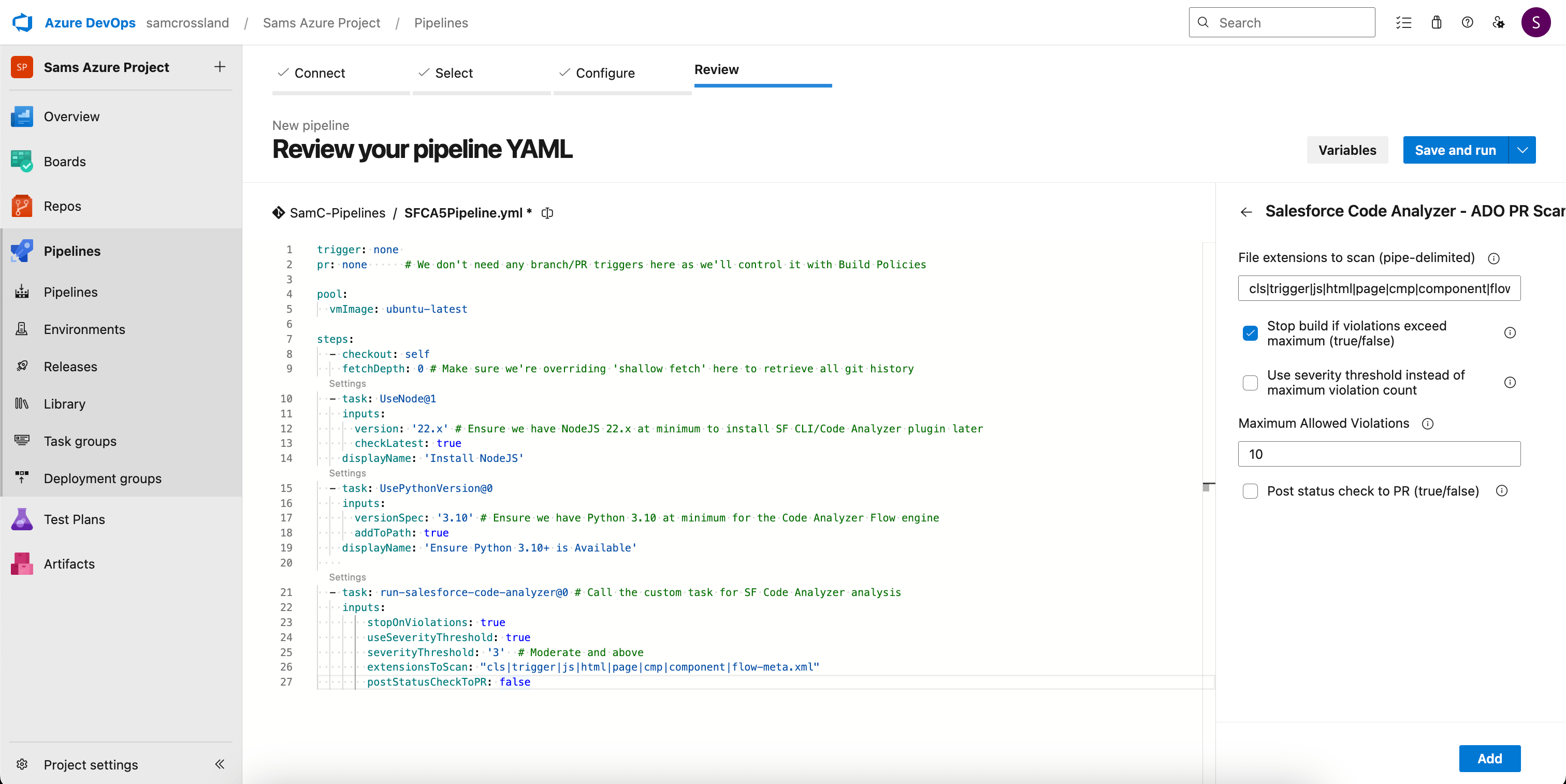Open the SamC-Pipelines repository link
The width and height of the screenshot is (1566, 784).
coord(338,213)
